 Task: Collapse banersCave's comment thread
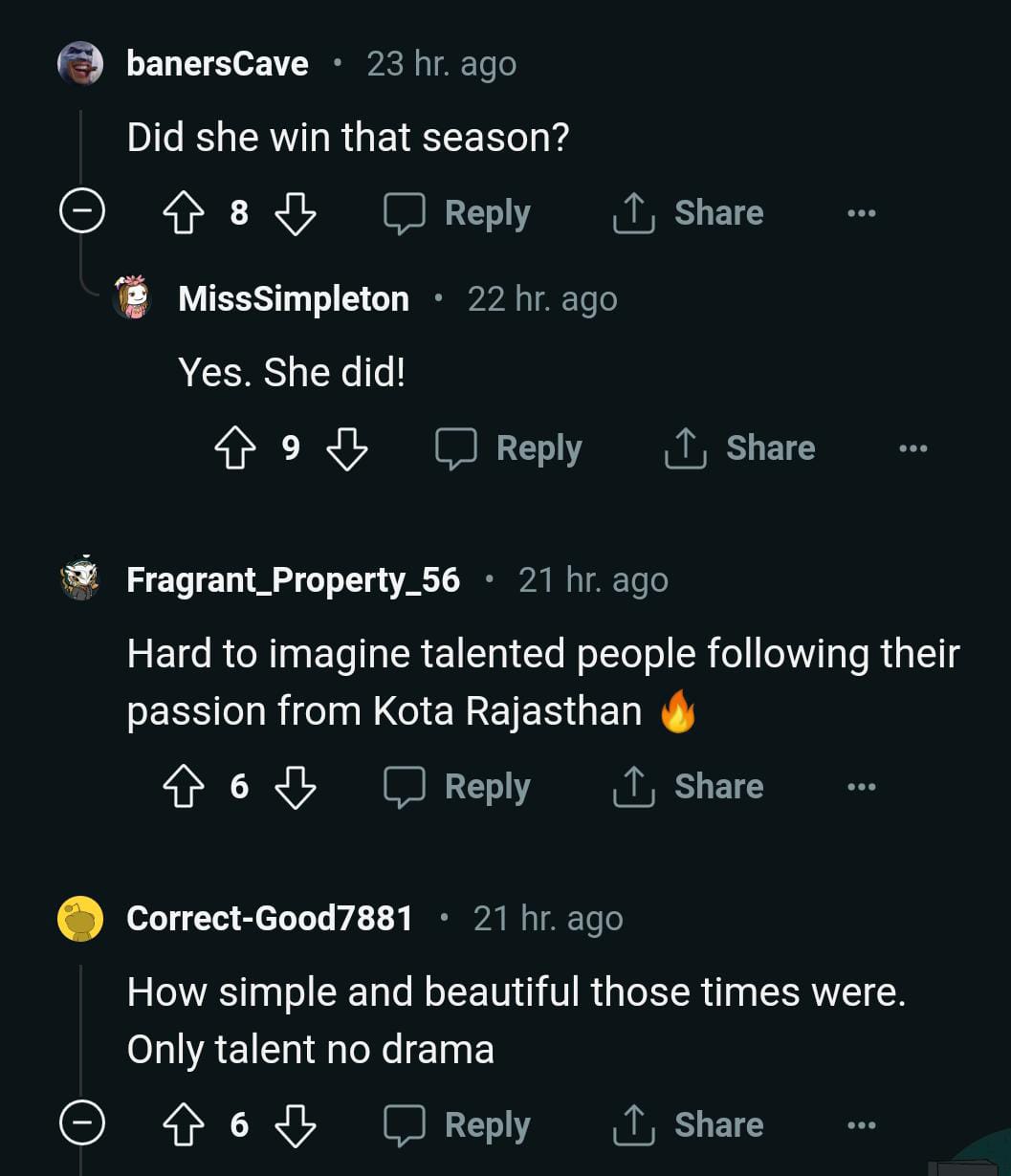pos(80,213)
